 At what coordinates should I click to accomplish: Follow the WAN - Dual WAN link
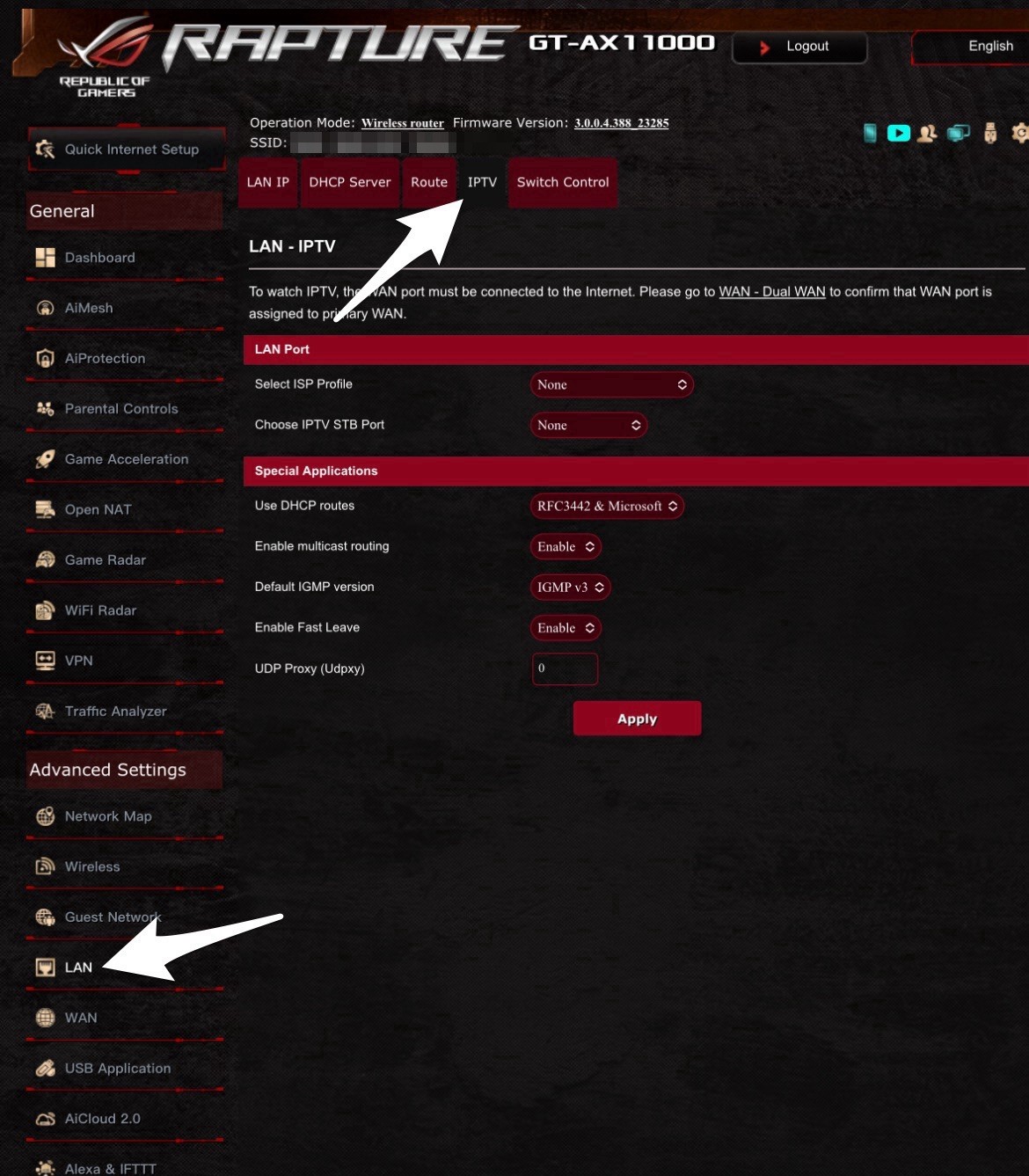(772, 292)
